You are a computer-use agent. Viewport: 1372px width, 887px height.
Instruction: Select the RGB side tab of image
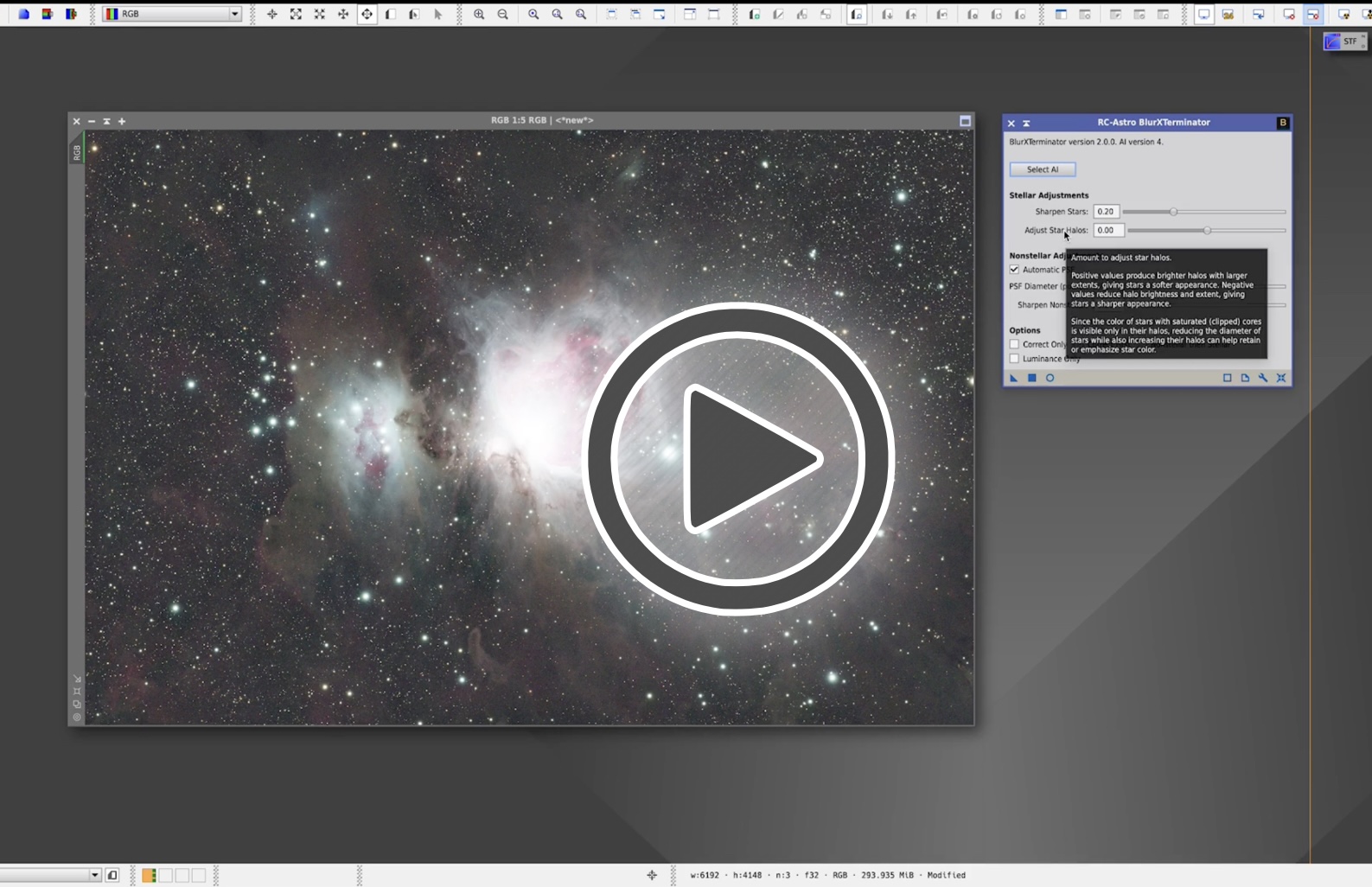coord(77,152)
